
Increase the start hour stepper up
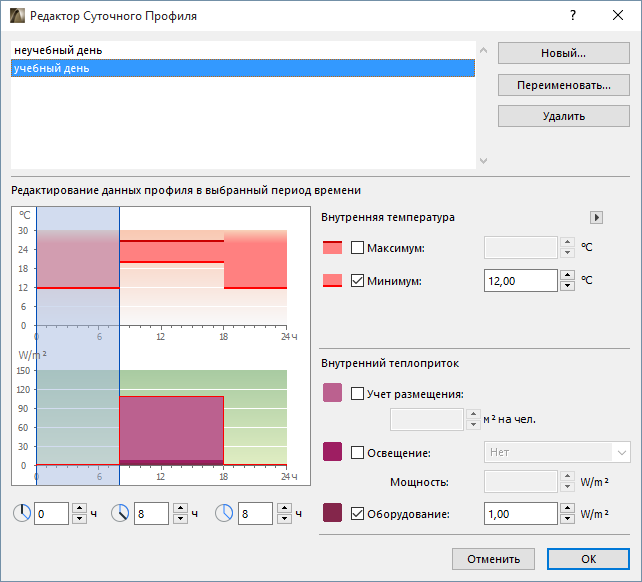79,508
